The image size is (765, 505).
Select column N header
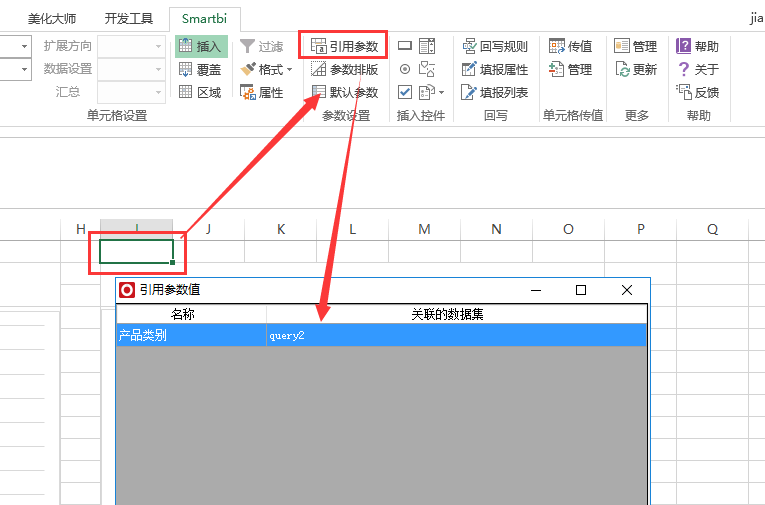point(496,229)
